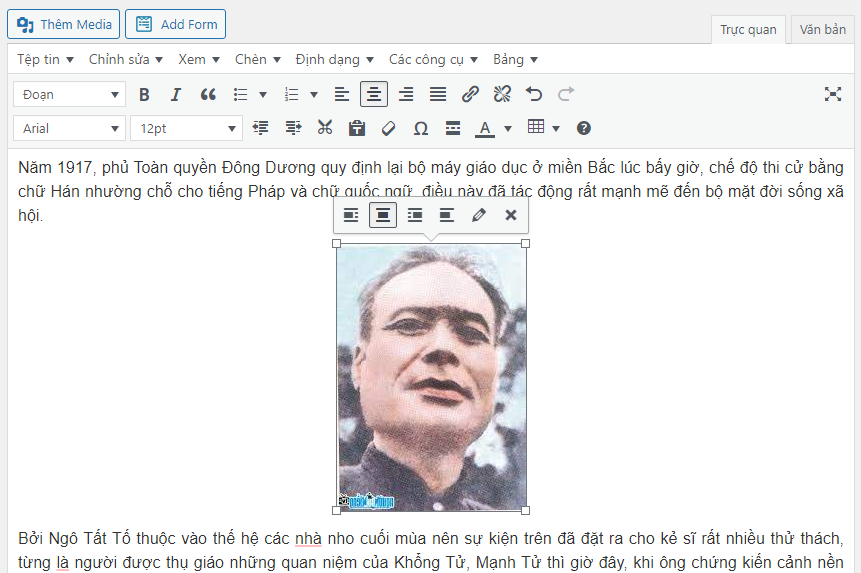The width and height of the screenshot is (861, 573).
Task: Insert a blockquote
Action: [x=208, y=95]
